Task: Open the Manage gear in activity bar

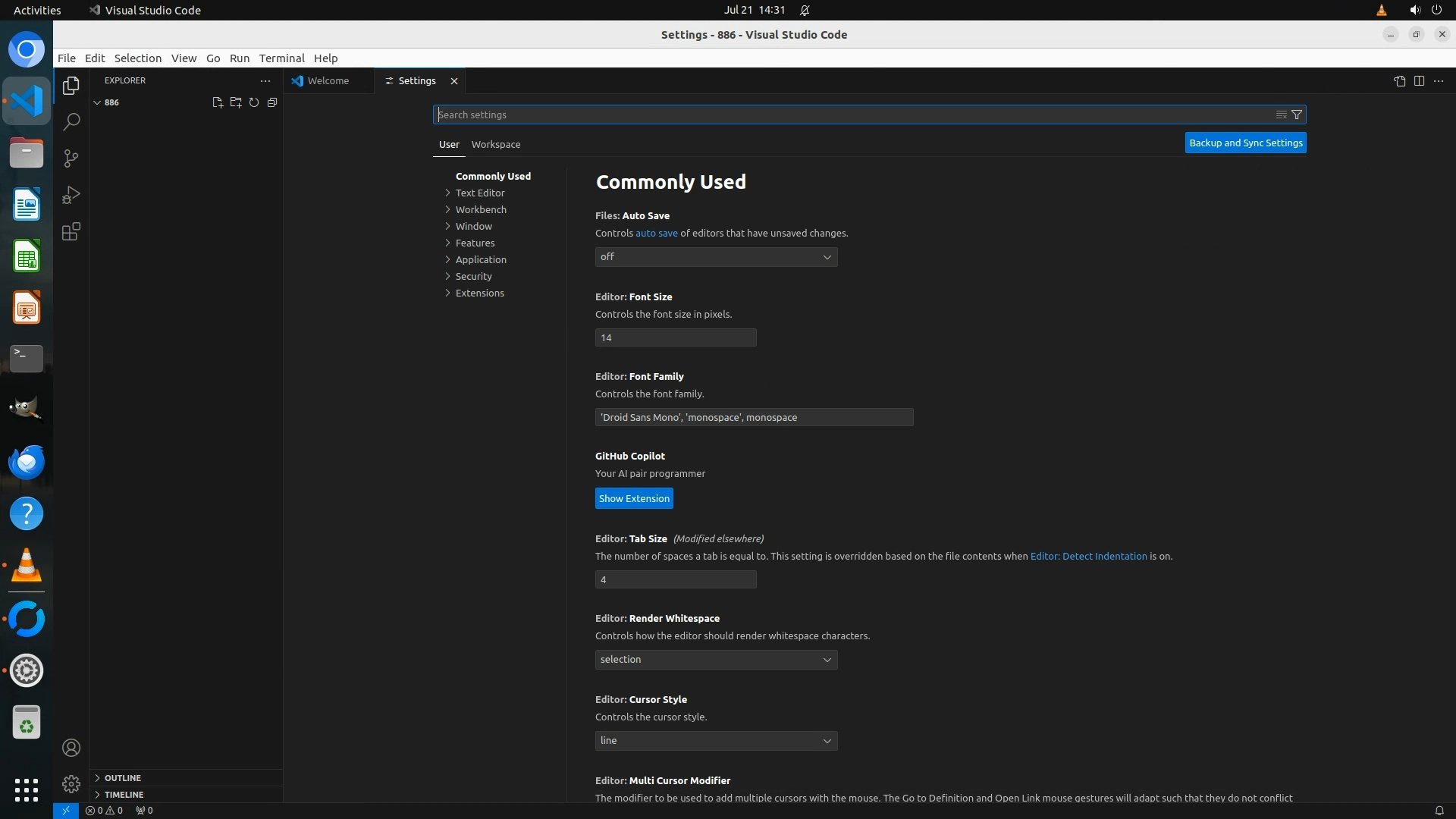Action: click(71, 783)
